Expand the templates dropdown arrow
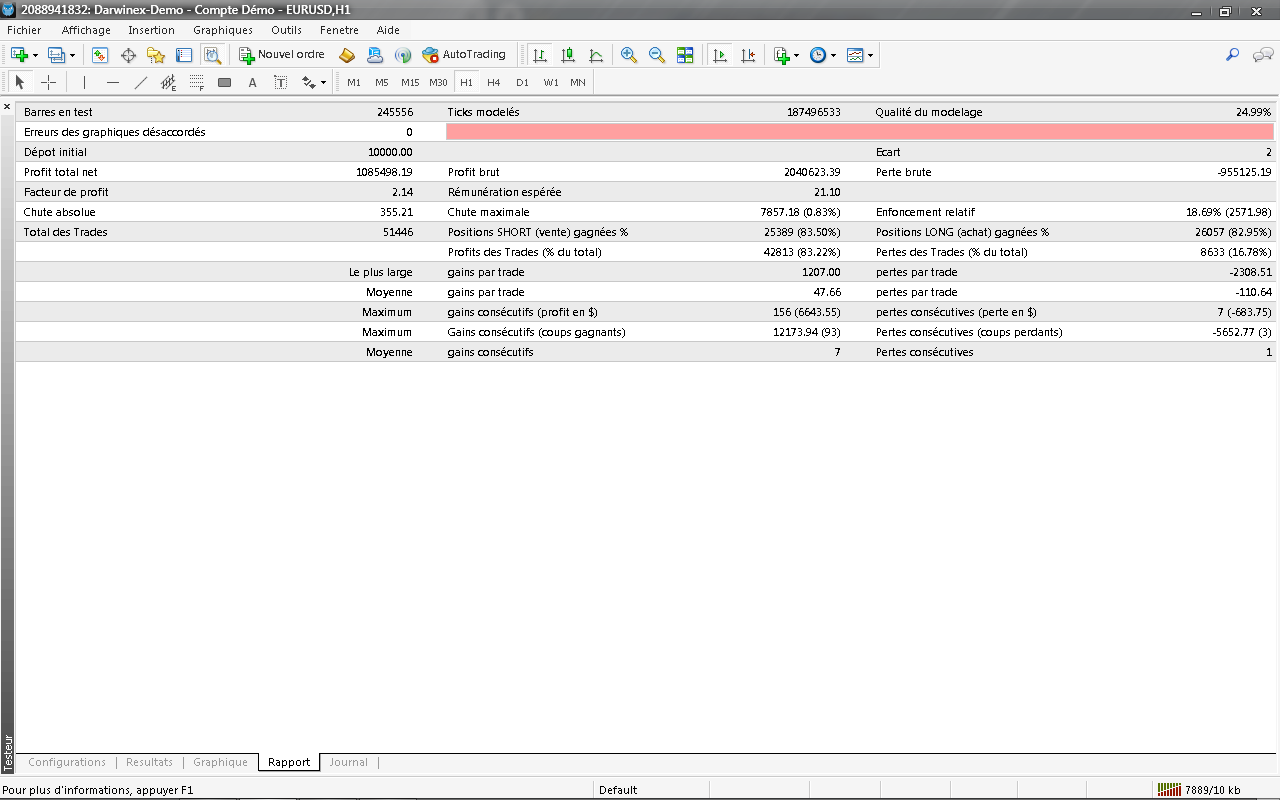 point(871,56)
